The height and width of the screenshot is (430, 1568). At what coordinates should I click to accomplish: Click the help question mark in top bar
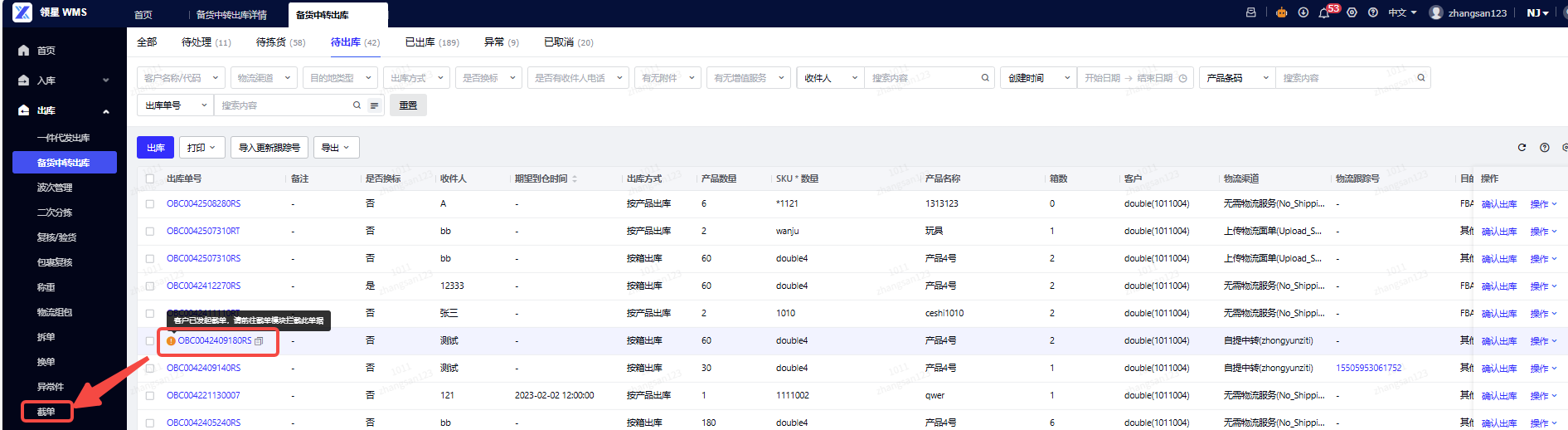(x=1373, y=12)
